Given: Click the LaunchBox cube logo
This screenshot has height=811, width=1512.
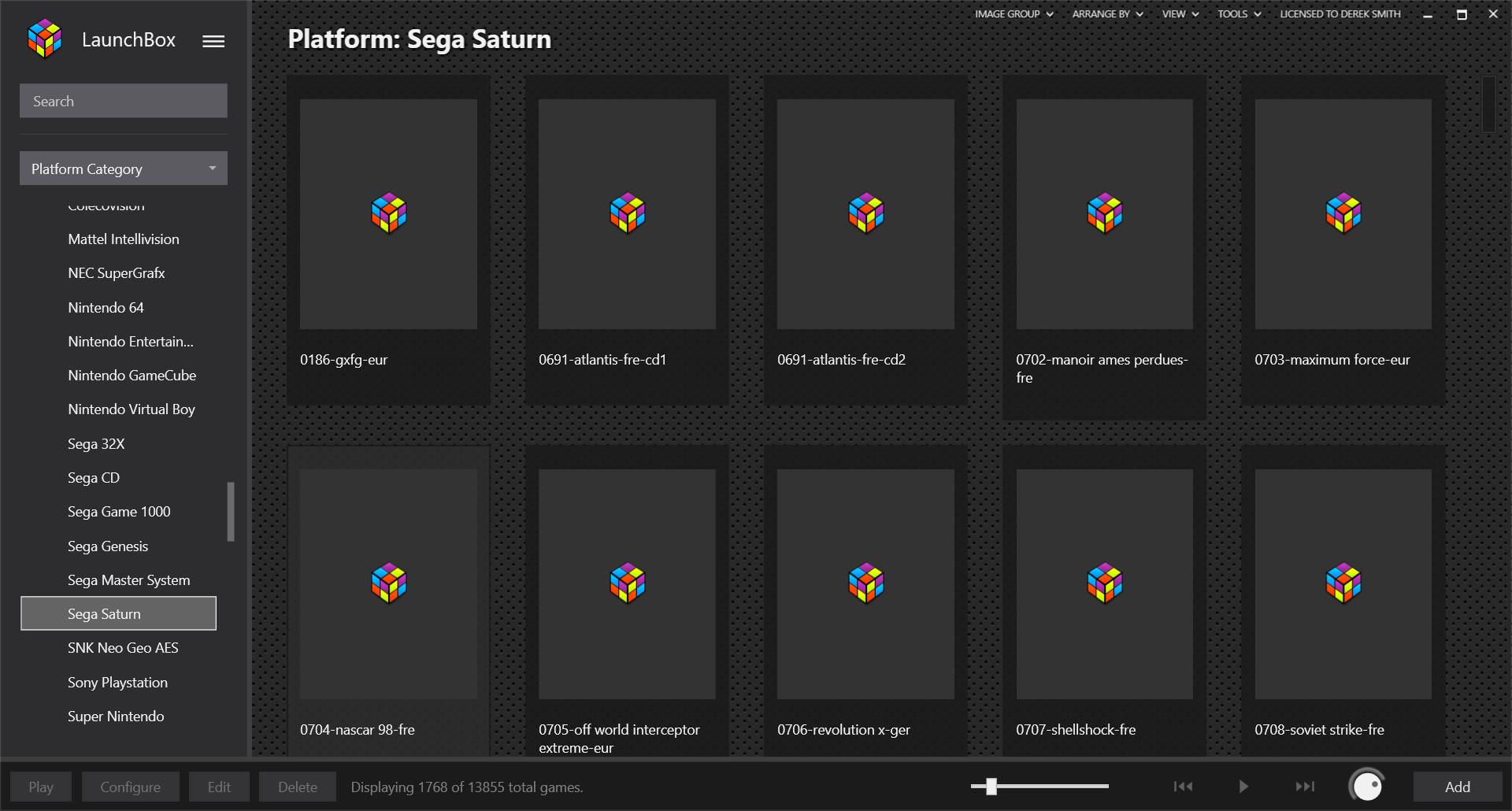Looking at the screenshot, I should pyautogui.click(x=45, y=39).
